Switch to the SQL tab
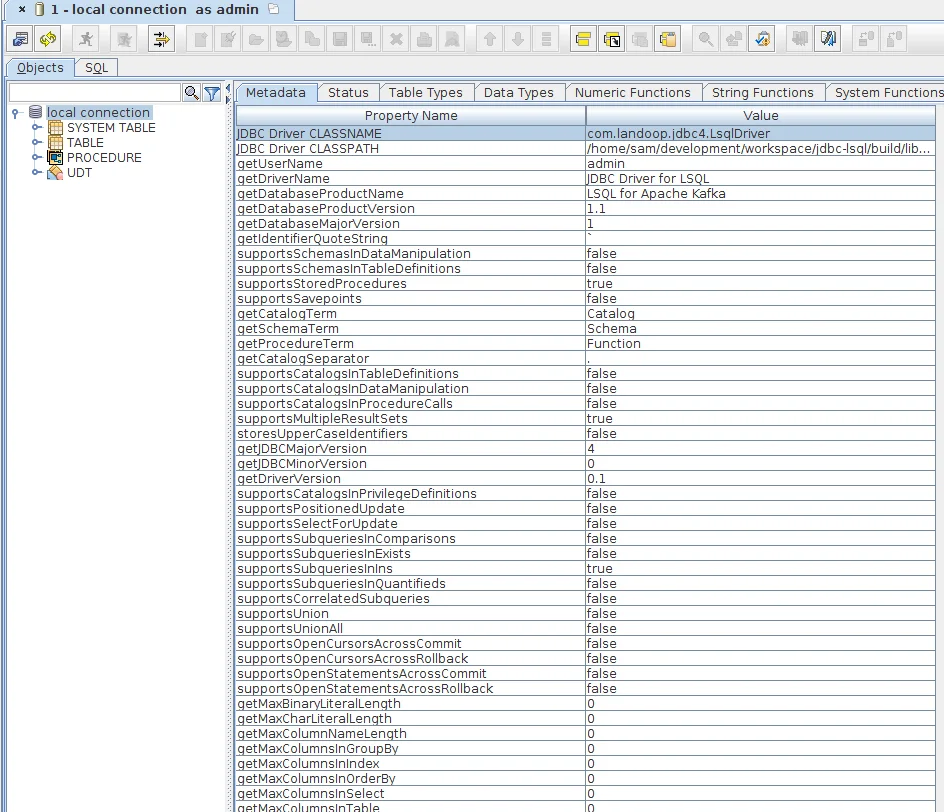 pyautogui.click(x=96, y=67)
